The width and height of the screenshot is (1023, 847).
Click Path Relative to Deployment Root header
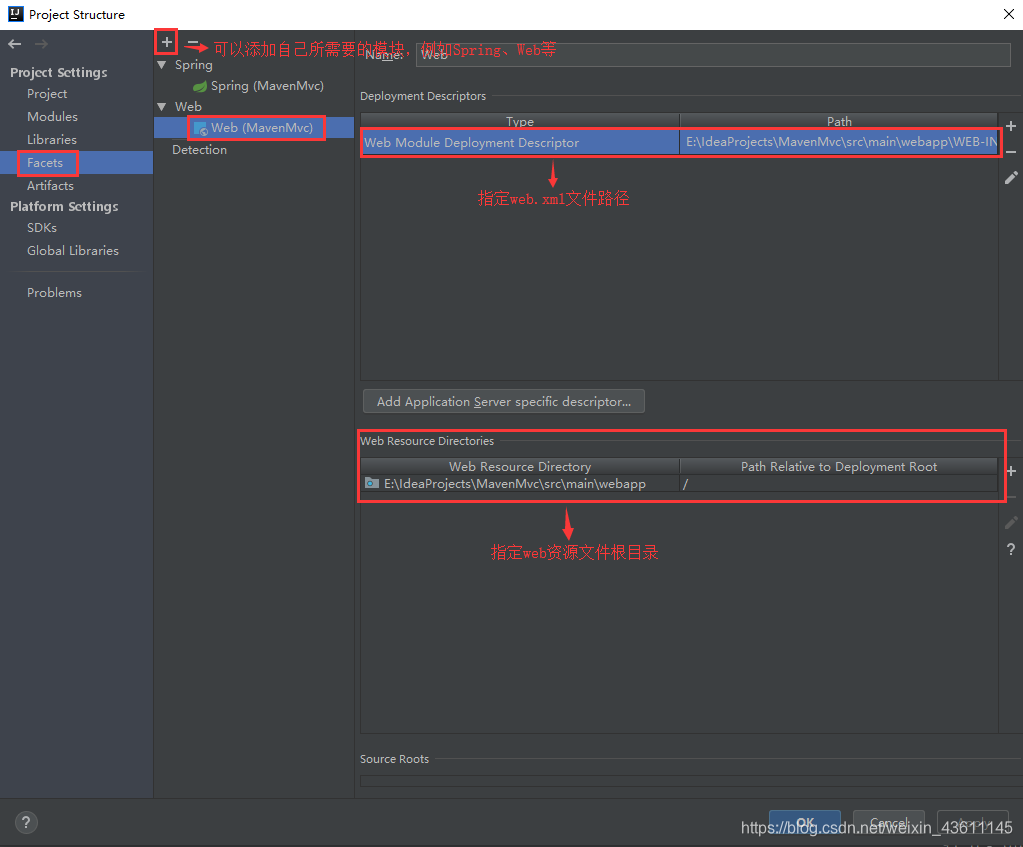[839, 467]
